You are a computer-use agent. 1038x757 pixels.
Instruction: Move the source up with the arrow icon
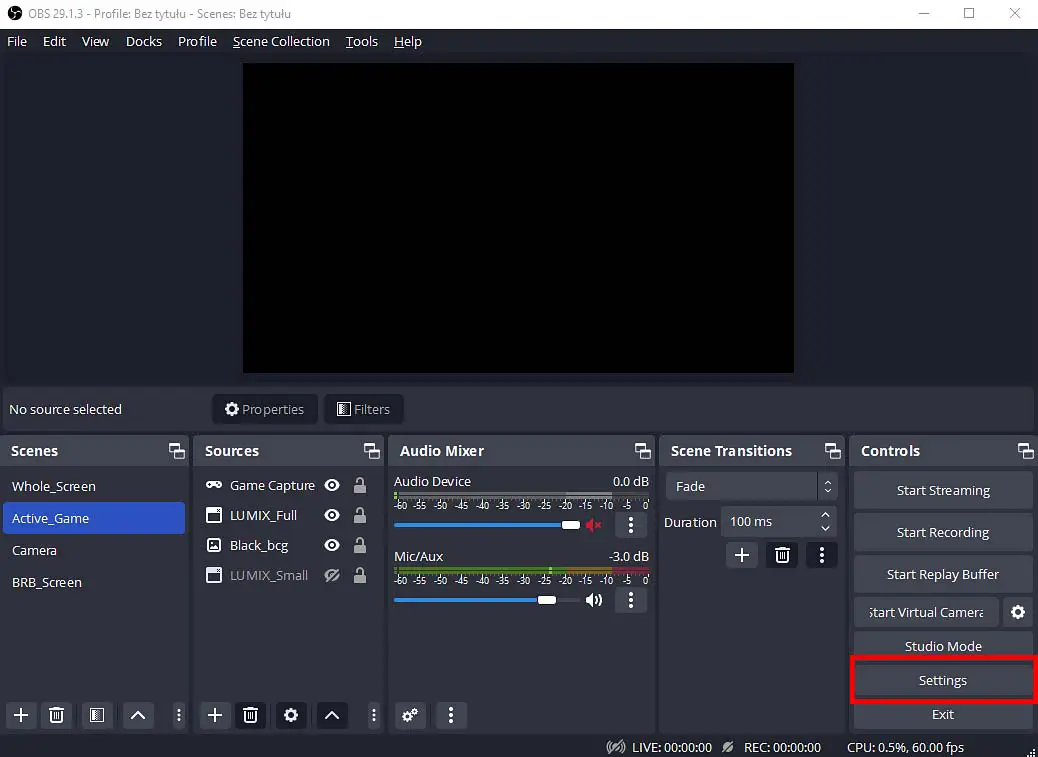click(x=332, y=715)
